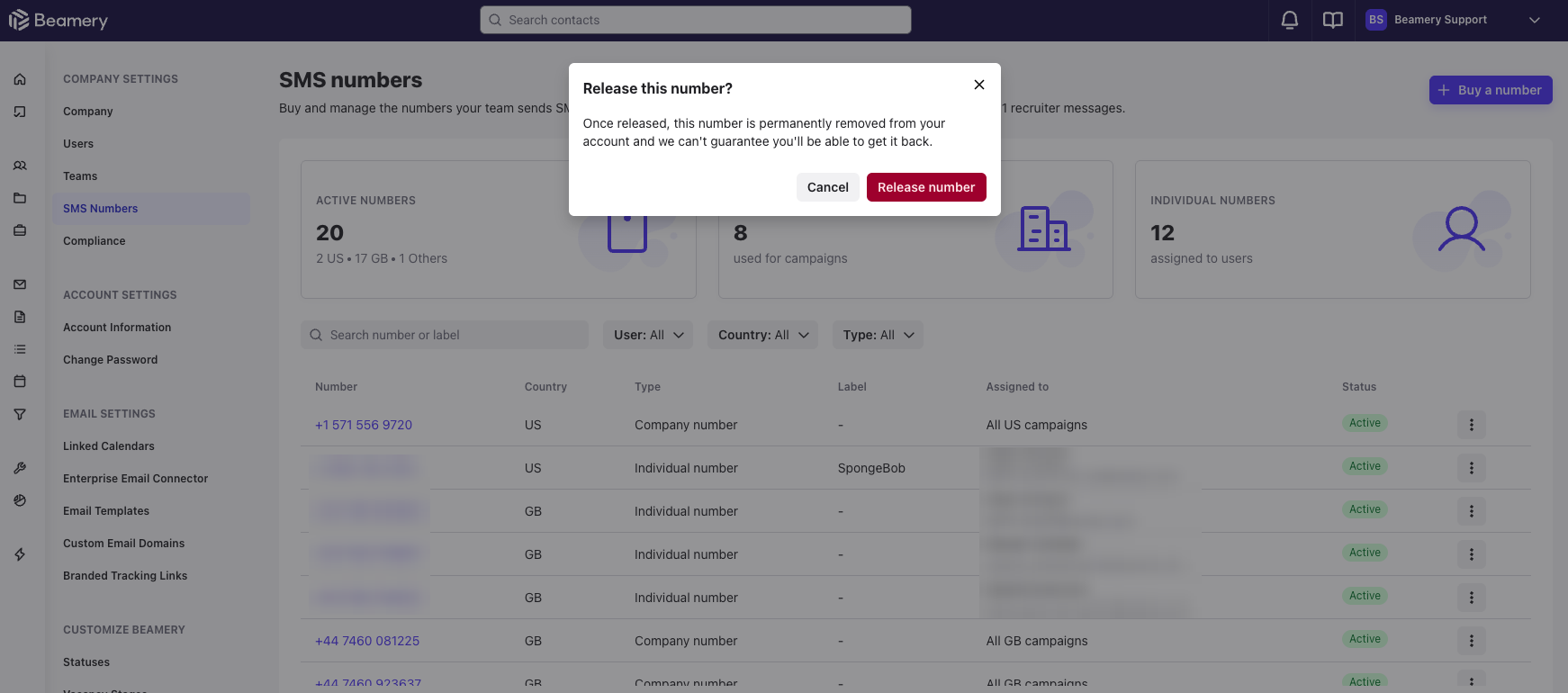Select Company in settings menu

[88, 112]
